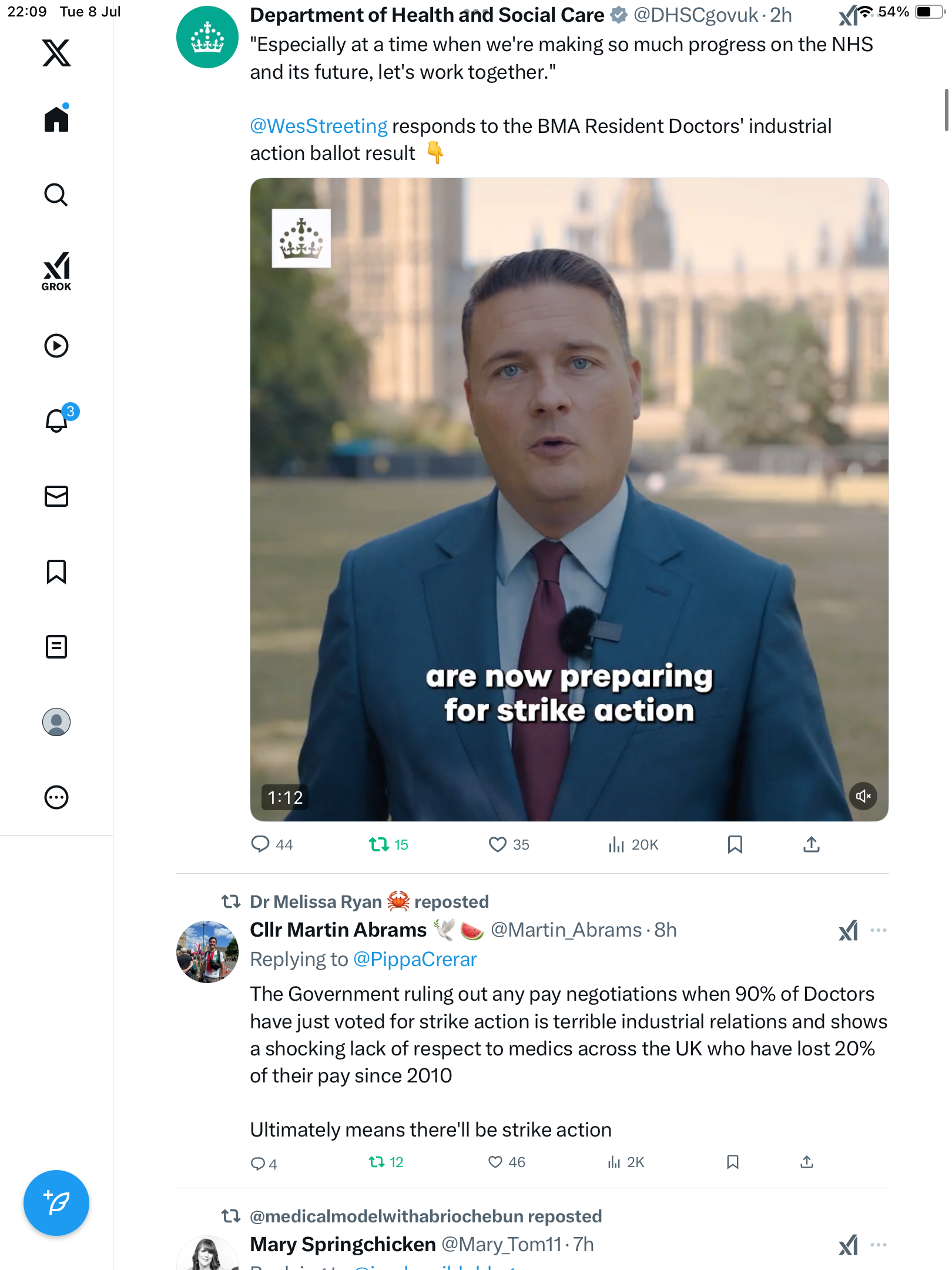
Task: Open Bookmarks in the sidebar
Action: click(56, 571)
